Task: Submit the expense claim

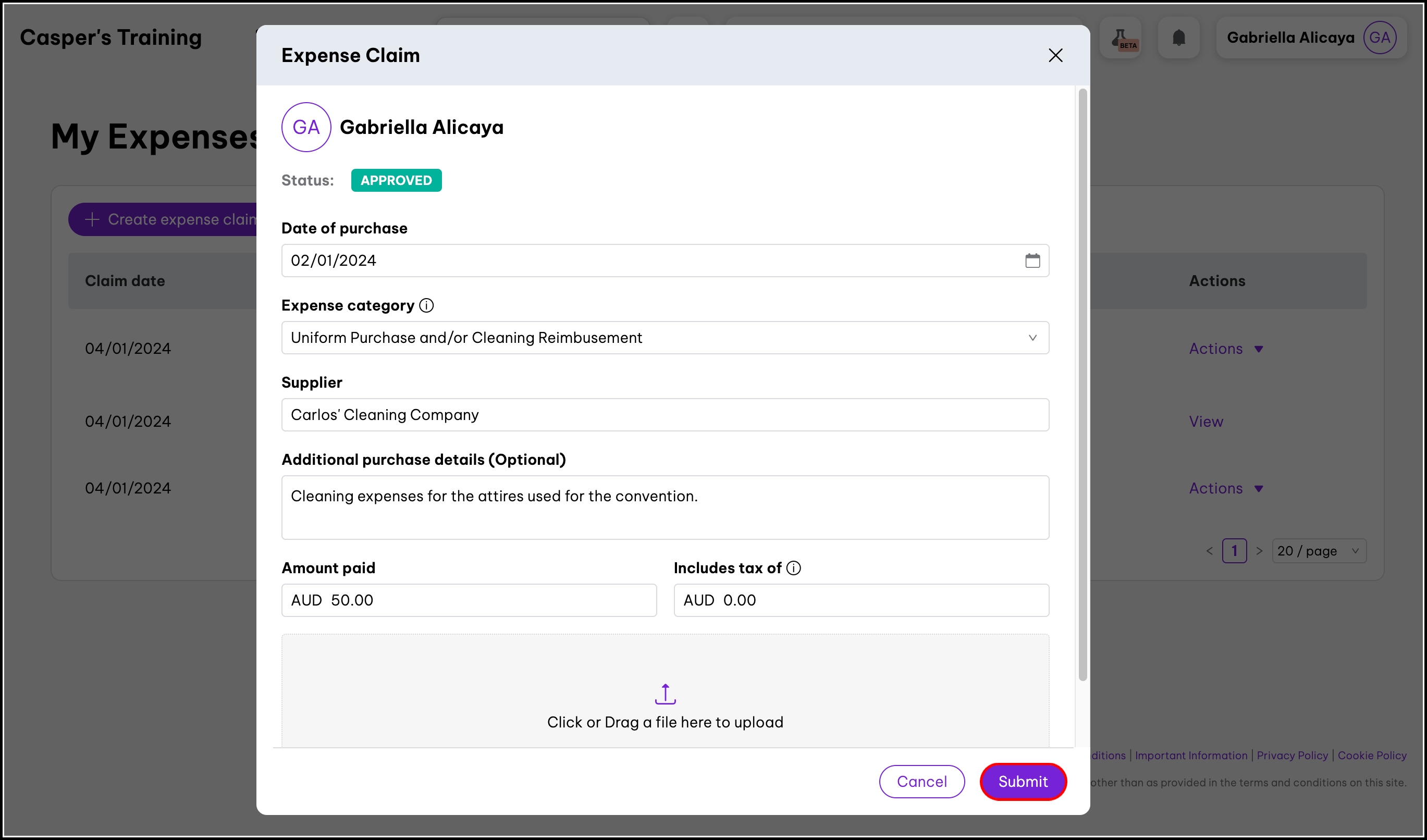Action: 1023,781
